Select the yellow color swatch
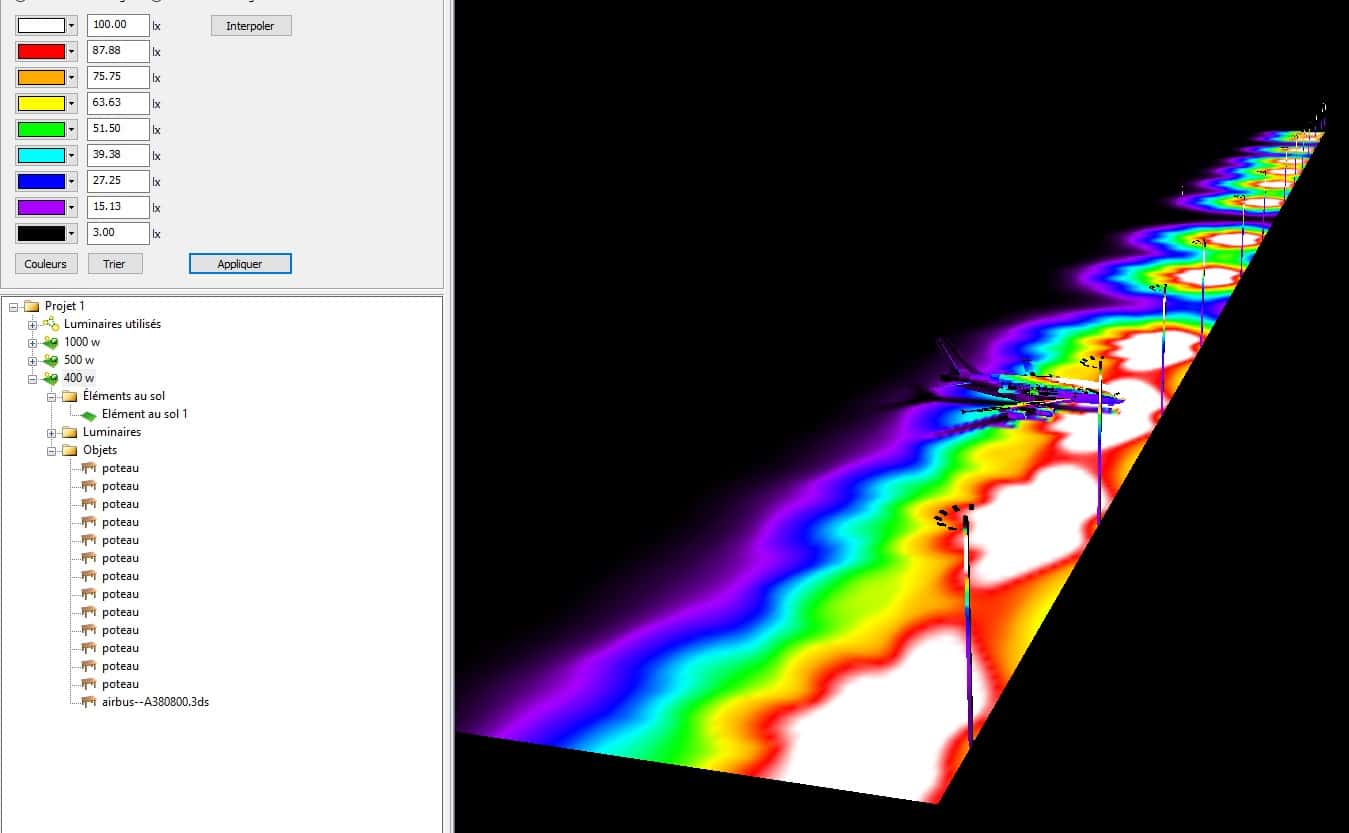The width and height of the screenshot is (1349, 833). (x=41, y=103)
